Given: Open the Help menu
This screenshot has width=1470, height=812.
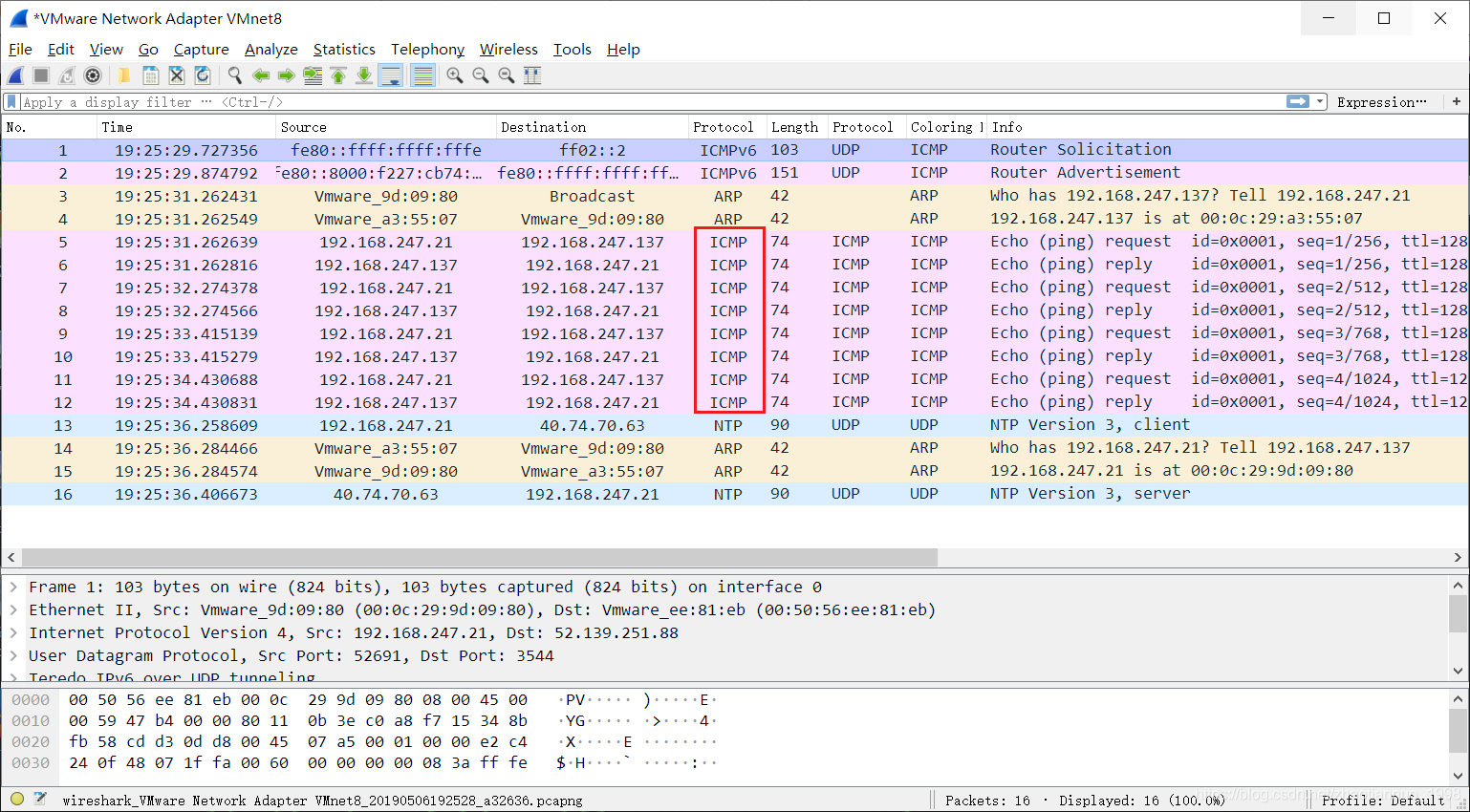Looking at the screenshot, I should coord(623,50).
